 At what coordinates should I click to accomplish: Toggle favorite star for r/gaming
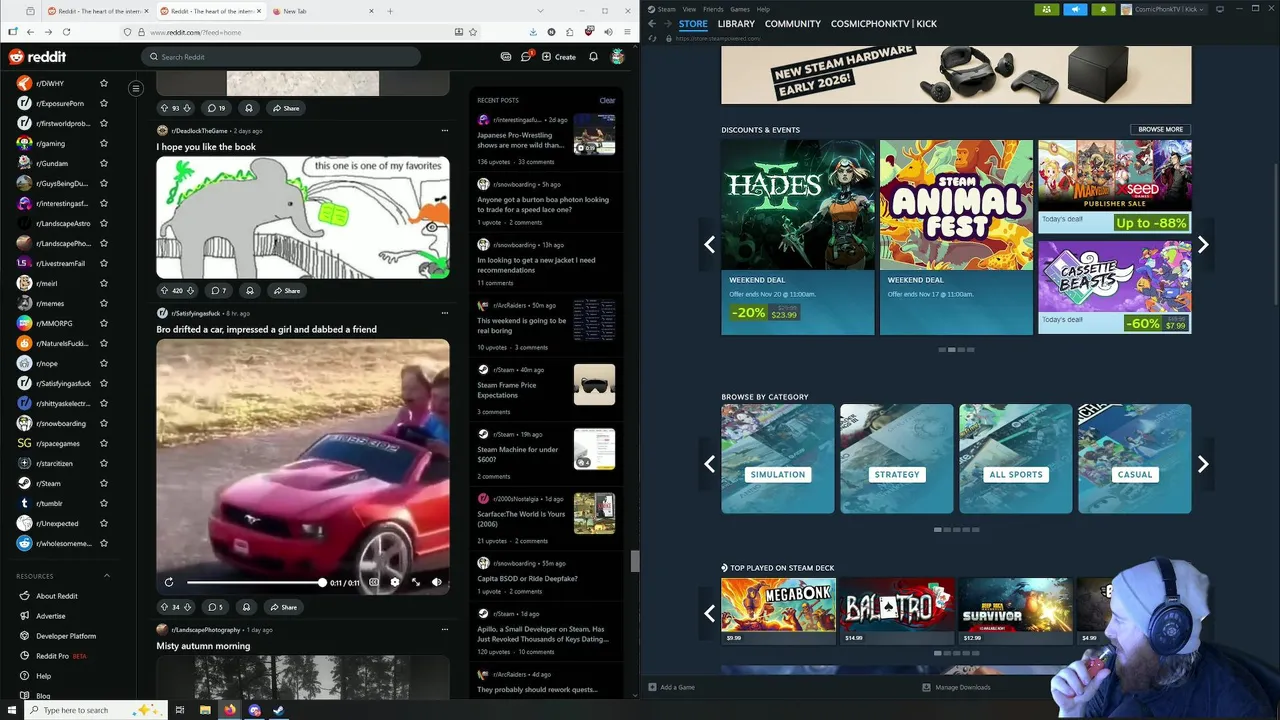(104, 143)
